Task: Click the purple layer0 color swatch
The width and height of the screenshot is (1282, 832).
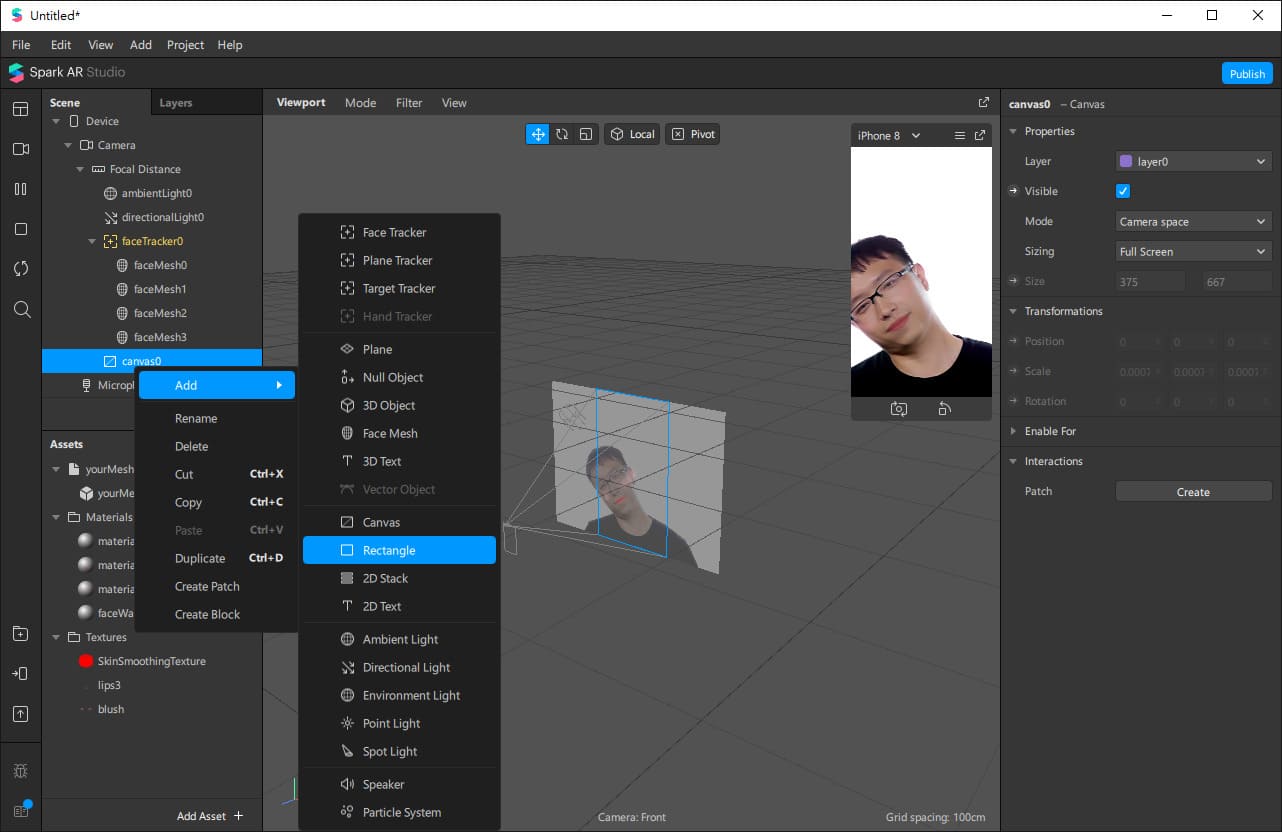Action: (1127, 161)
